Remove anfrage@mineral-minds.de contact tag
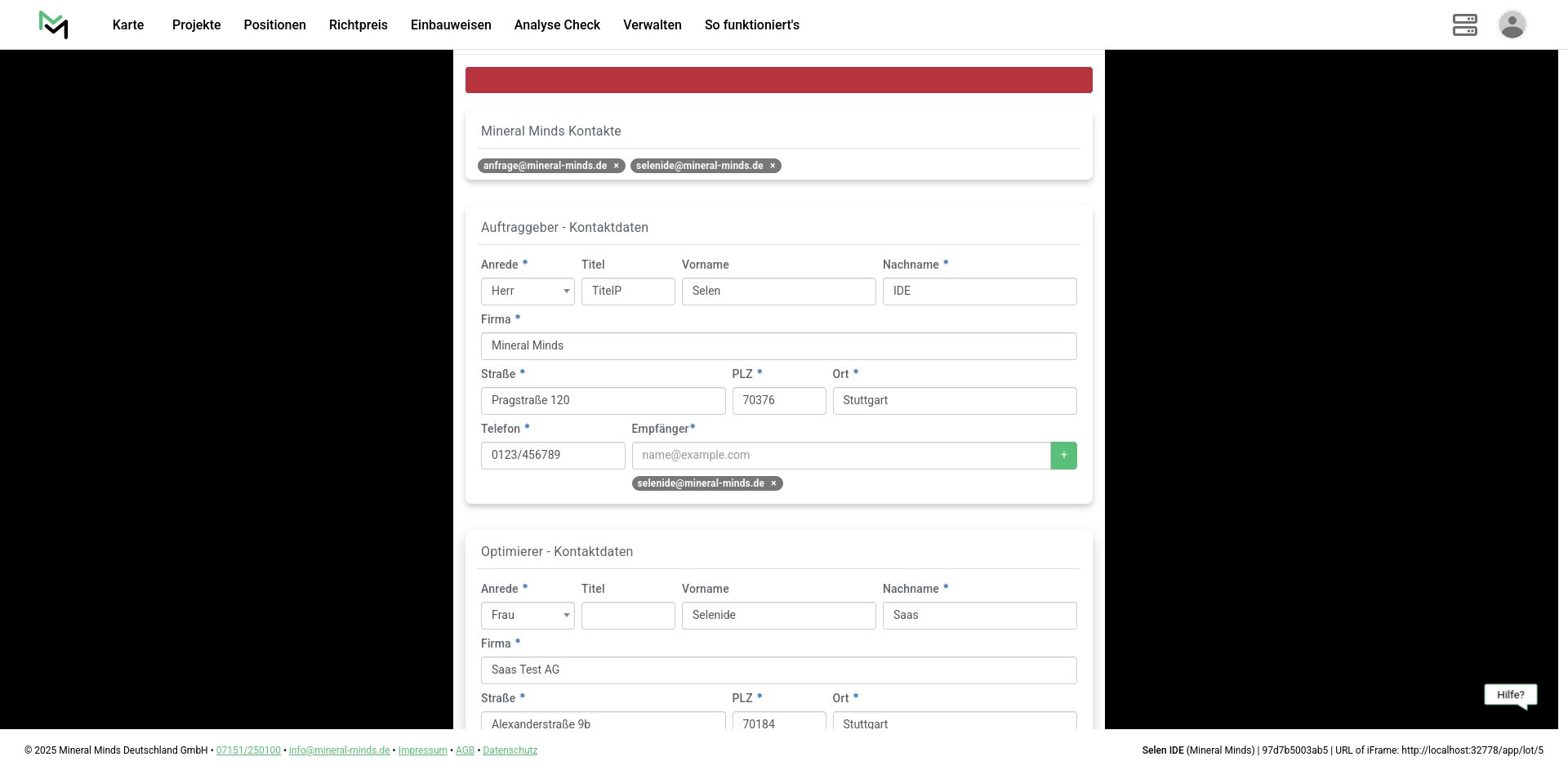The height and width of the screenshot is (770, 1568). [x=617, y=166]
